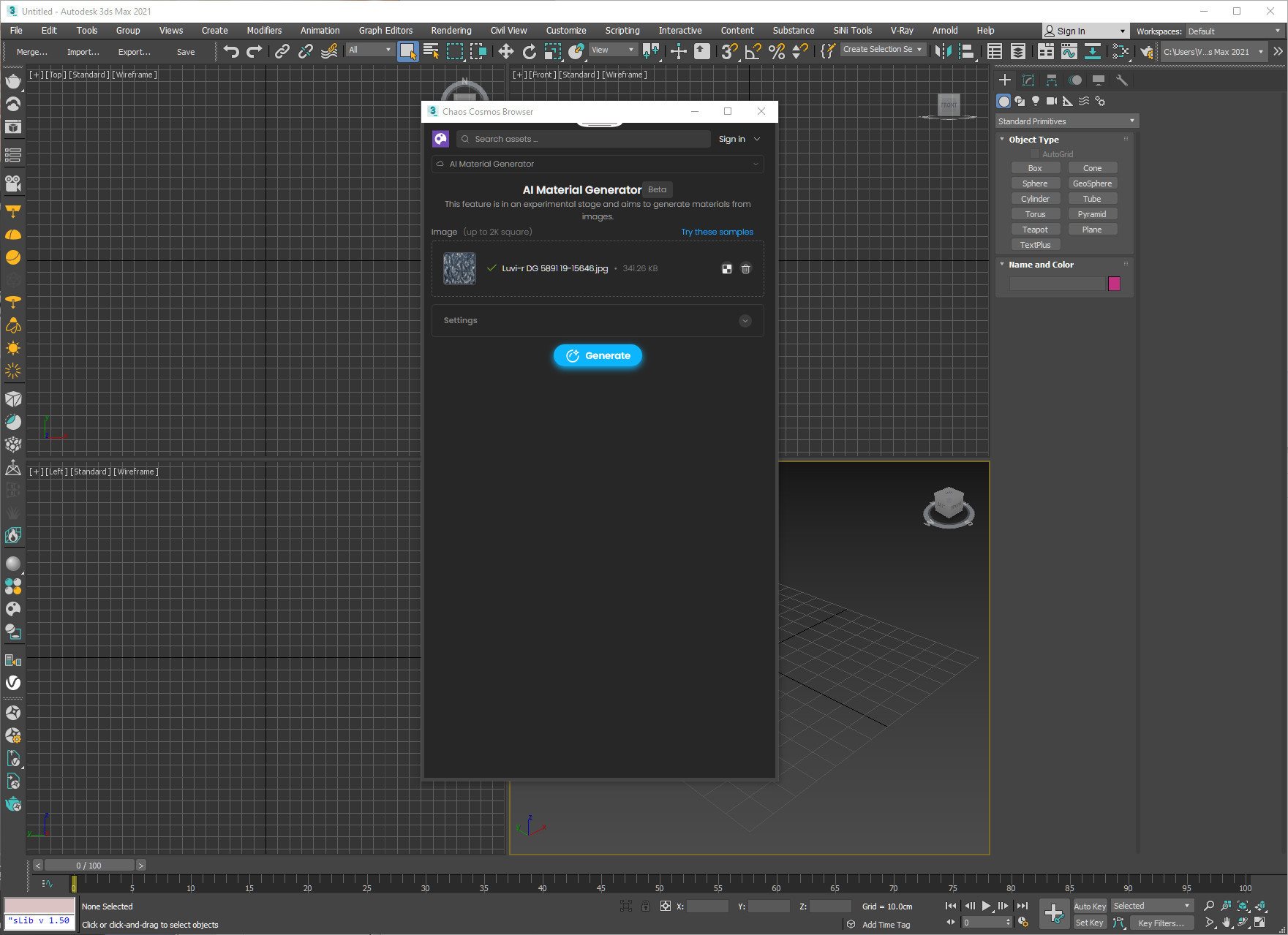Viewport: 1288px width, 935px height.
Task: Toggle 3D Snaps in the toolbar
Action: 729,51
